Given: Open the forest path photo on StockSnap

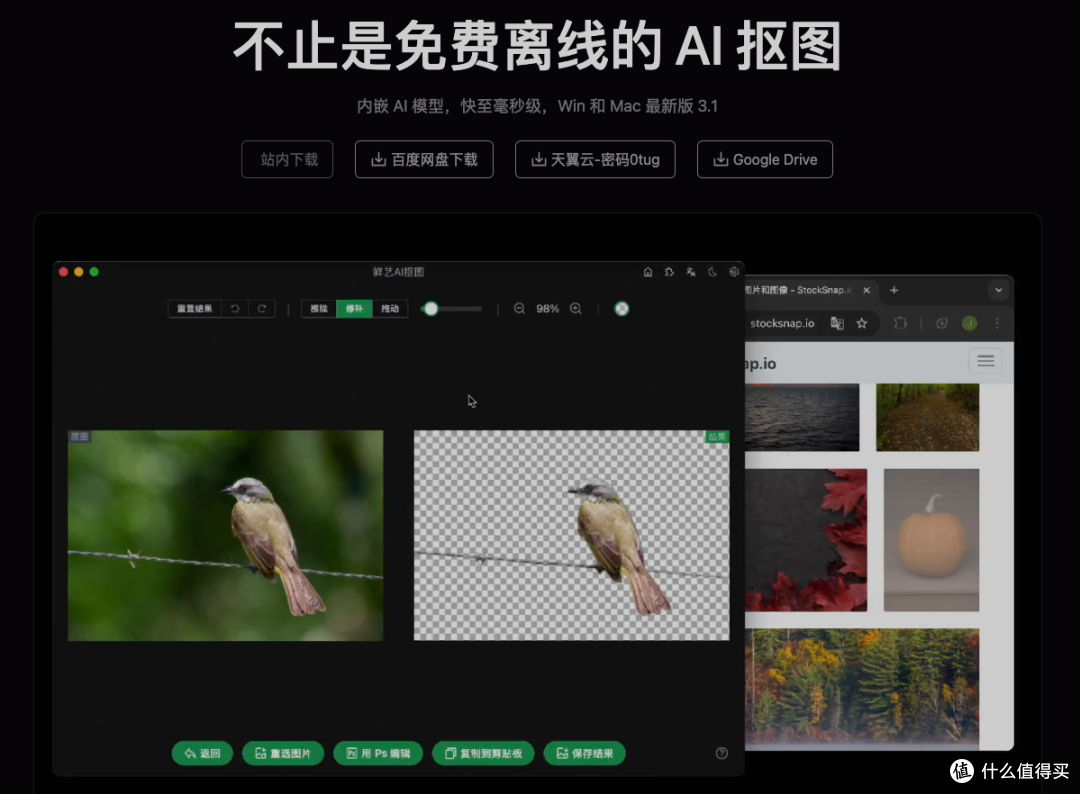Looking at the screenshot, I should (x=927, y=417).
